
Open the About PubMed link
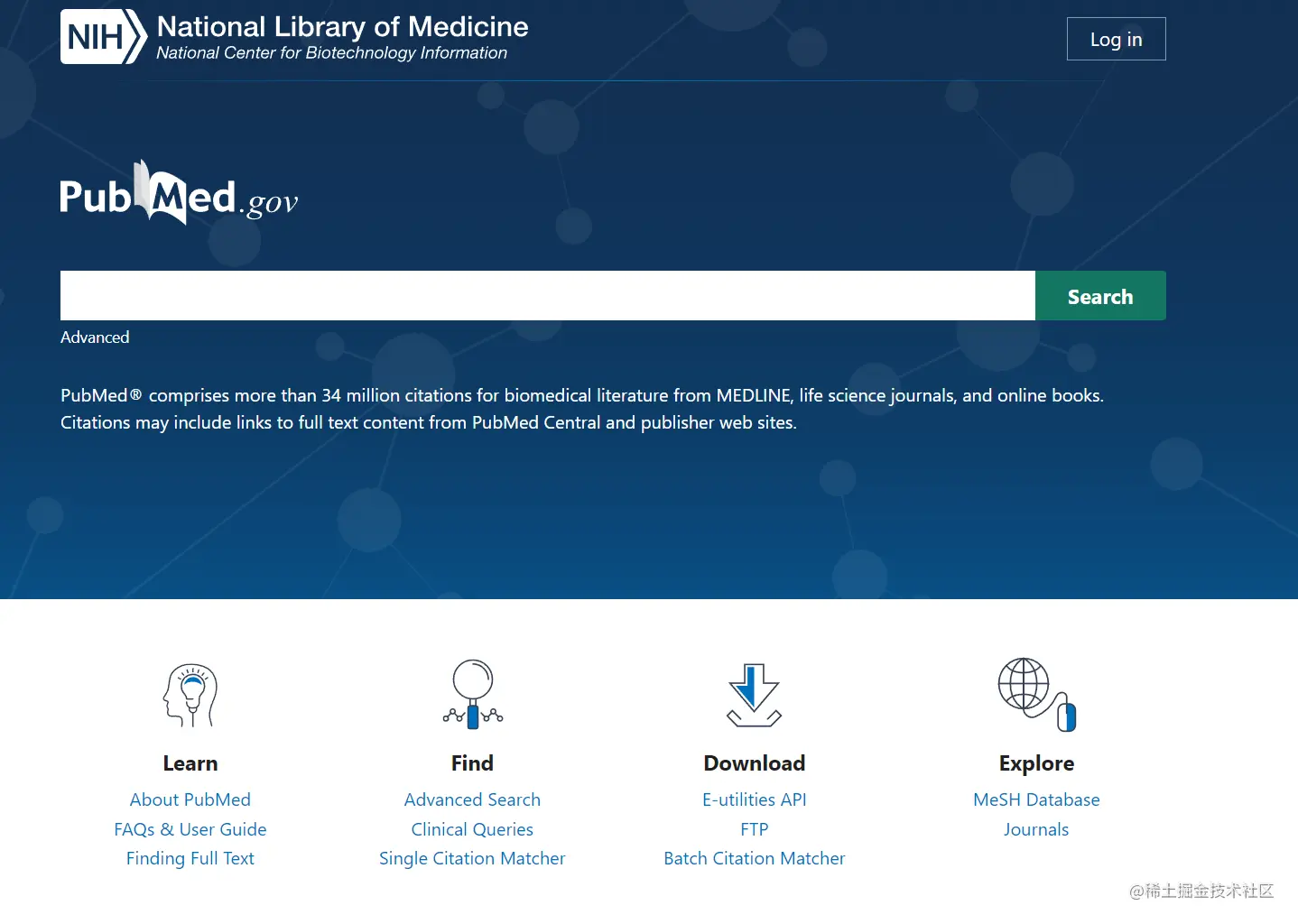190,799
